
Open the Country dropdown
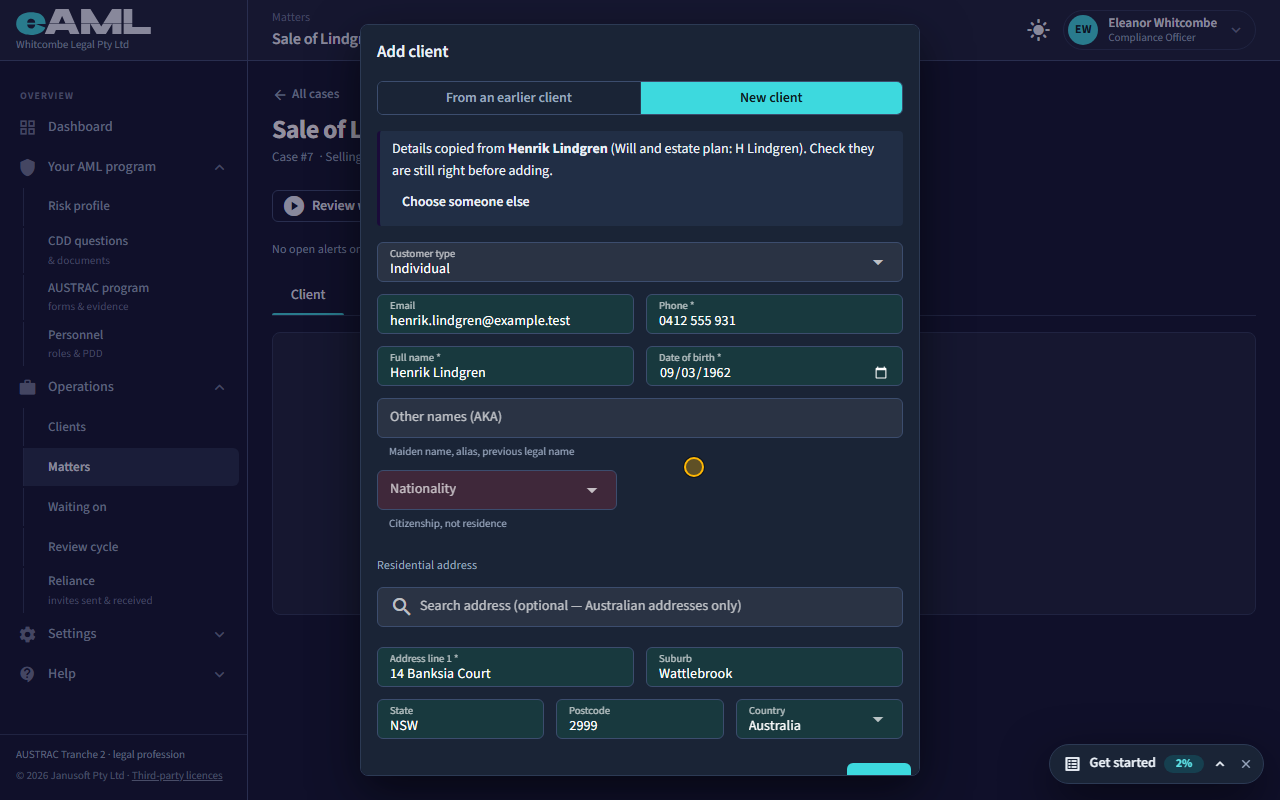point(819,719)
